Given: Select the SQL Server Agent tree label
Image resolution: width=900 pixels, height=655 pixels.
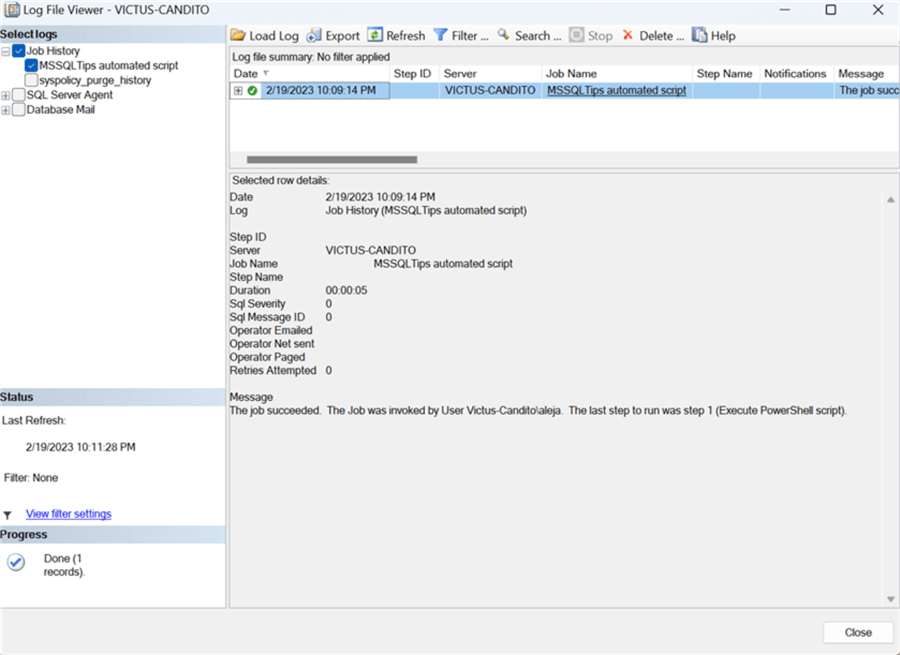Looking at the screenshot, I should point(69,95).
